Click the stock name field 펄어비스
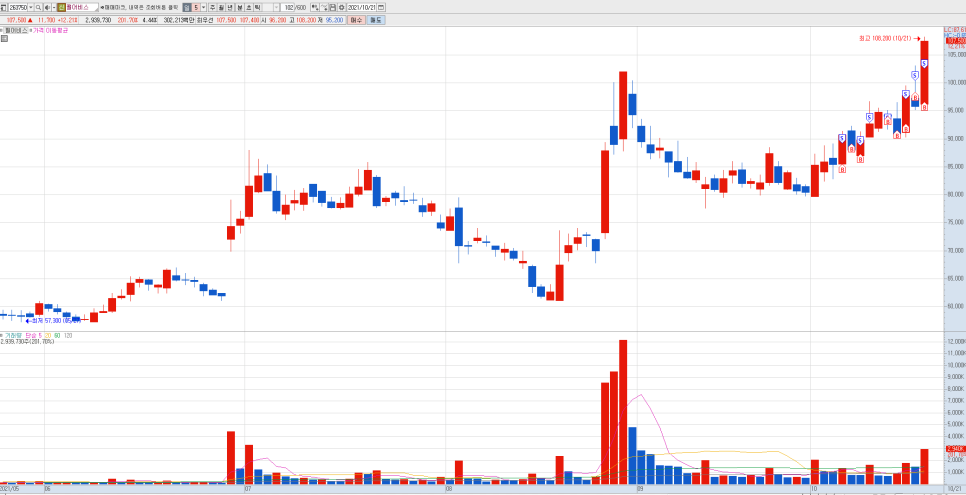 [x=81, y=7]
